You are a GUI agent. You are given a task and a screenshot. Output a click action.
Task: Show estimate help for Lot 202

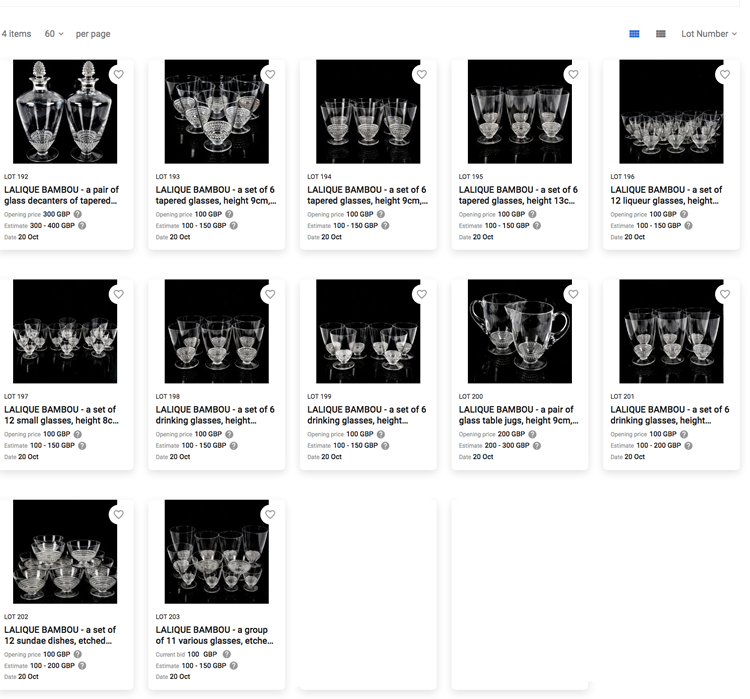point(82,666)
